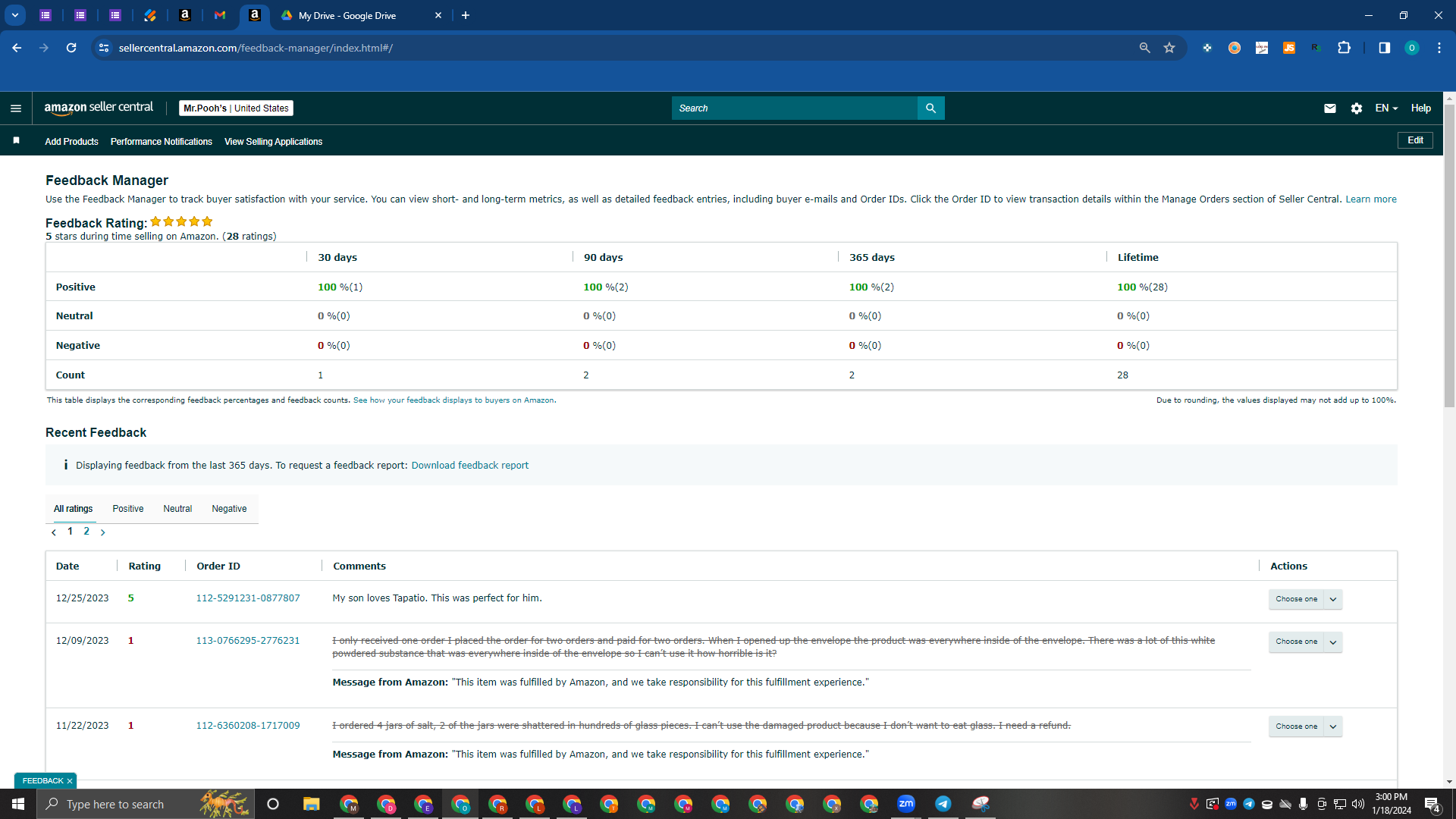1456x819 pixels.
Task: Open File Explorer from the taskbar
Action: tap(311, 804)
